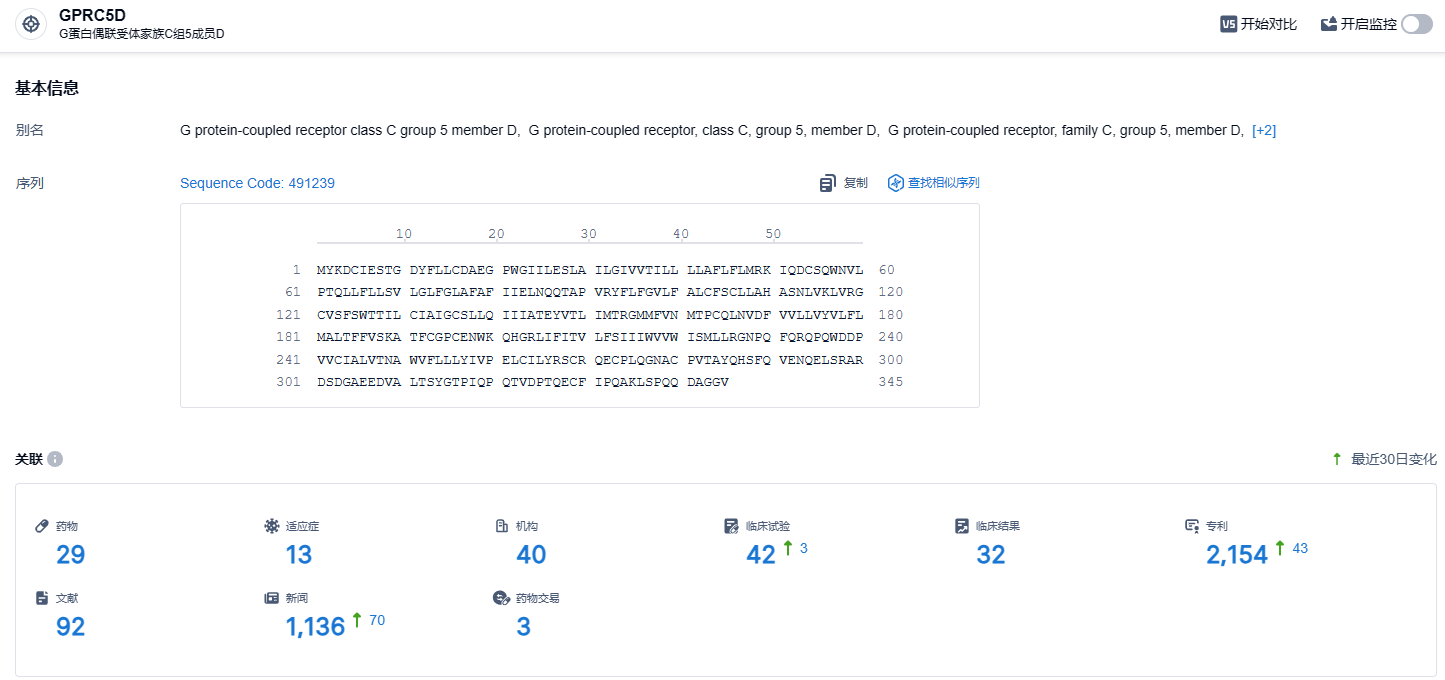Screen dimensions: 1445x680
Task: Open Sequence Code: 491239 link
Action: coord(257,183)
